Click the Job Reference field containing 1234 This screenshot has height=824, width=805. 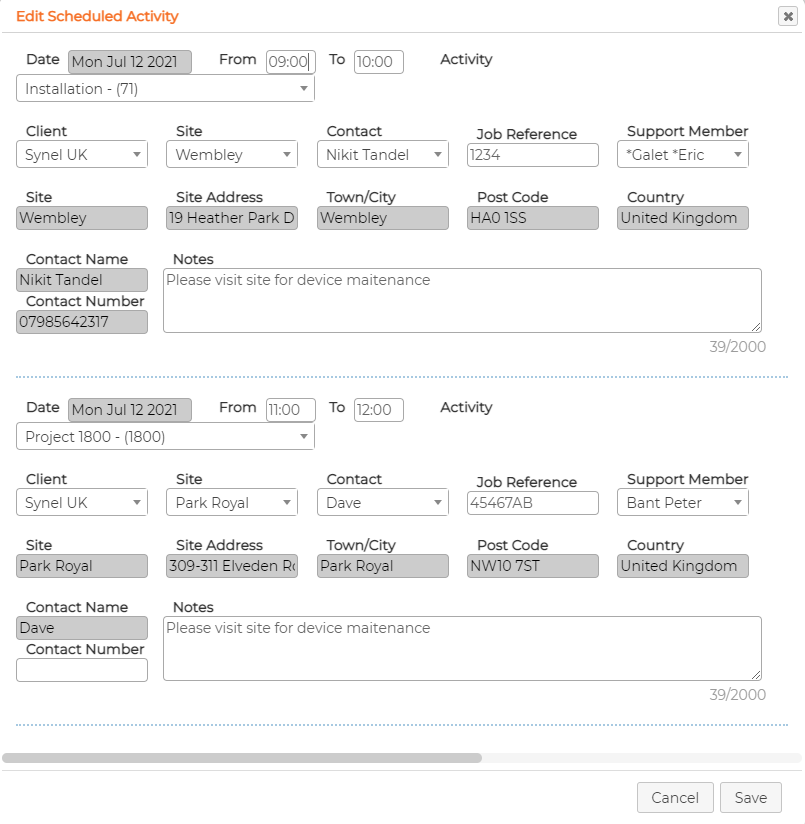[x=533, y=155]
